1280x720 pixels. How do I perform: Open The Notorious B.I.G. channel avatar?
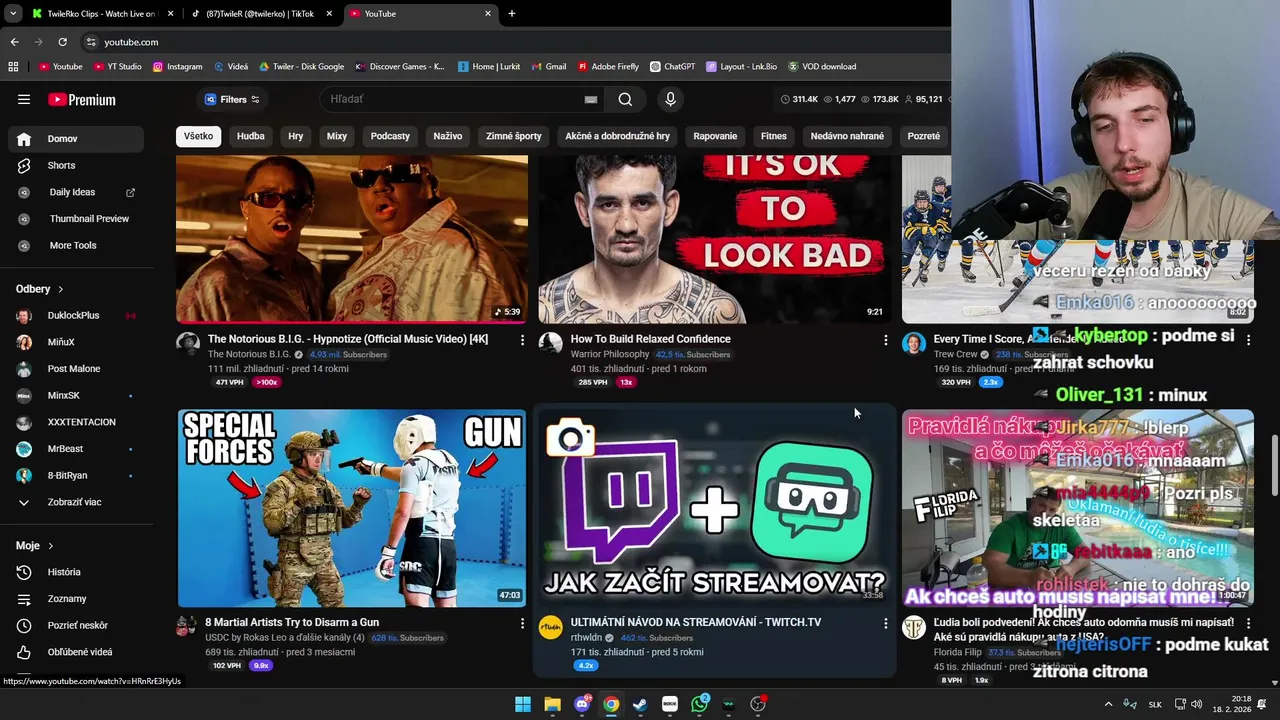click(x=188, y=344)
